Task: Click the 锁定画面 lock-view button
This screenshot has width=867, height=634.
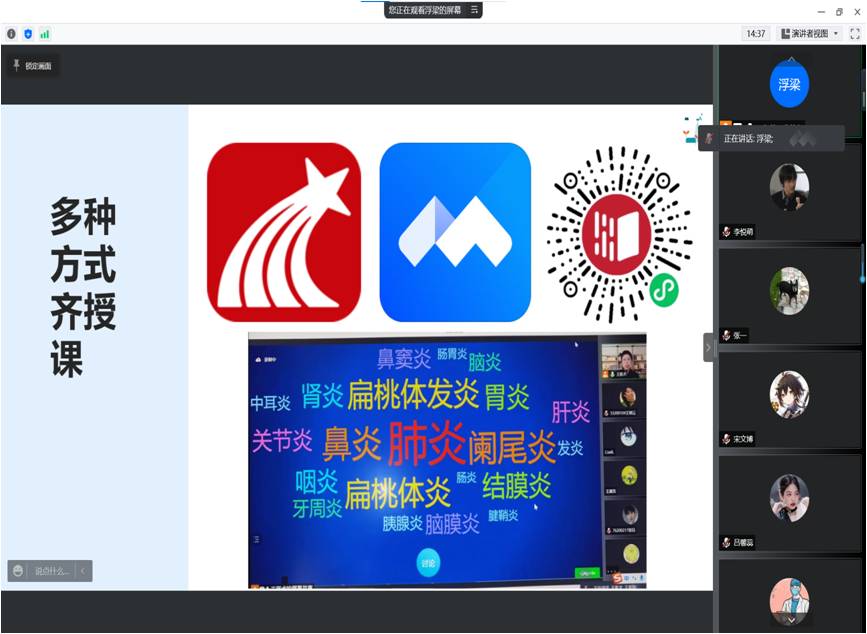Action: [33, 66]
